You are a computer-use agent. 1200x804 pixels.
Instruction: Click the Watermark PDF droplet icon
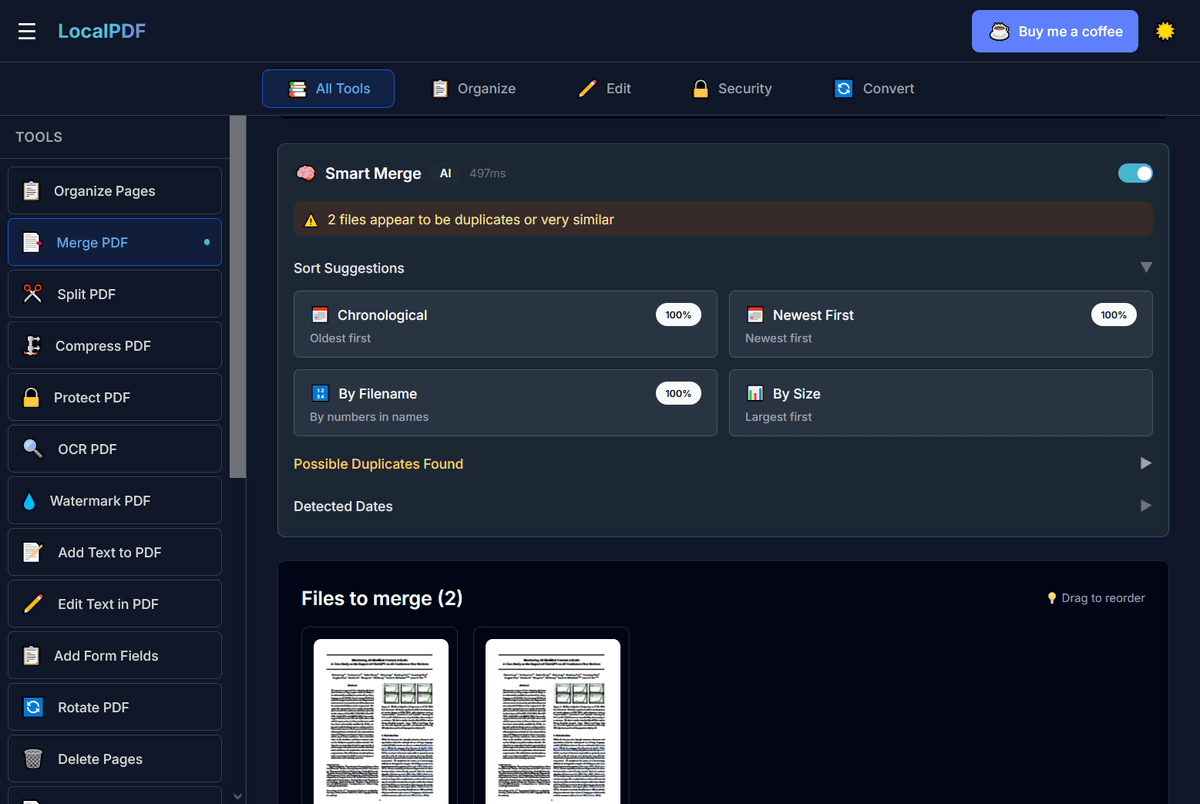pyautogui.click(x=29, y=501)
